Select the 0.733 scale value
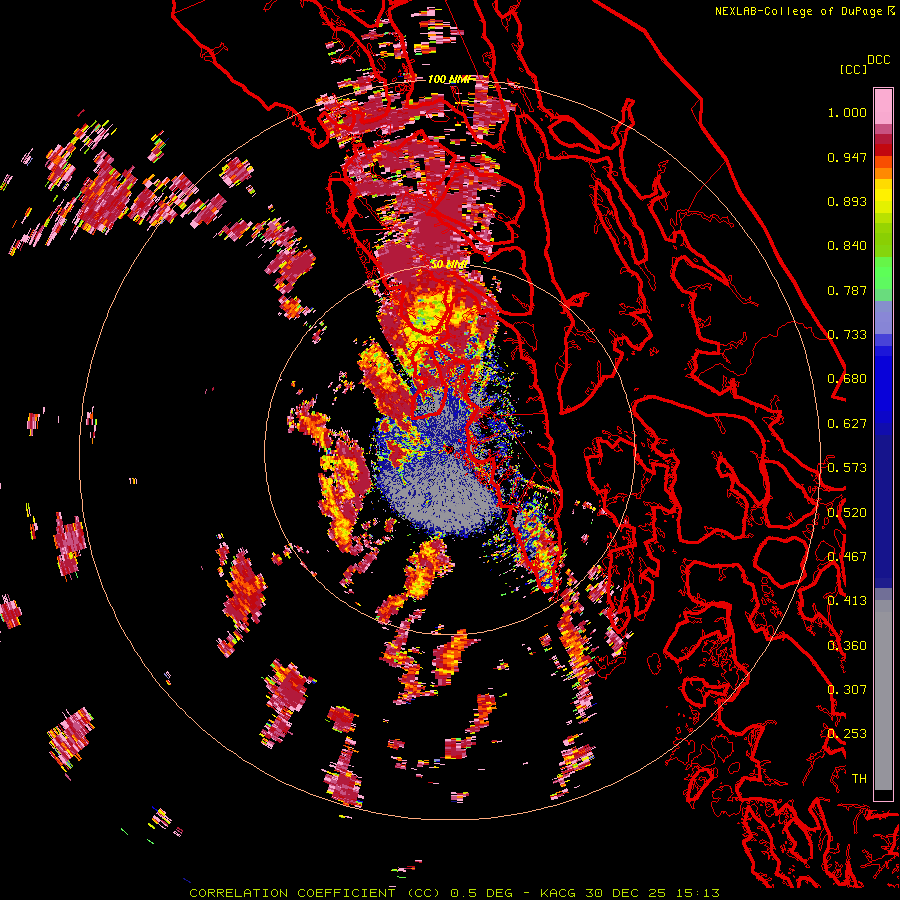The image size is (900, 900). 847,335
